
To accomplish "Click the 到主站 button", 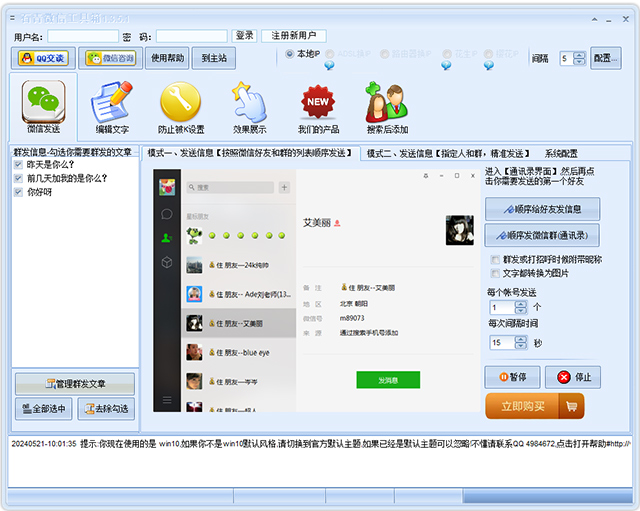I will (214, 58).
